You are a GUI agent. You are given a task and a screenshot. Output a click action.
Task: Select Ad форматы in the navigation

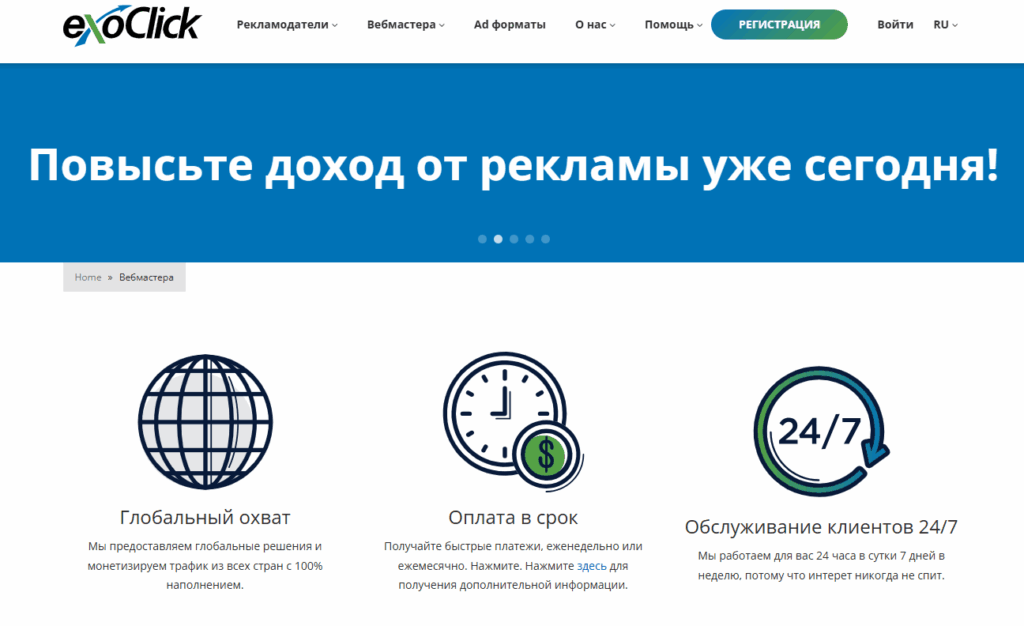pos(510,23)
